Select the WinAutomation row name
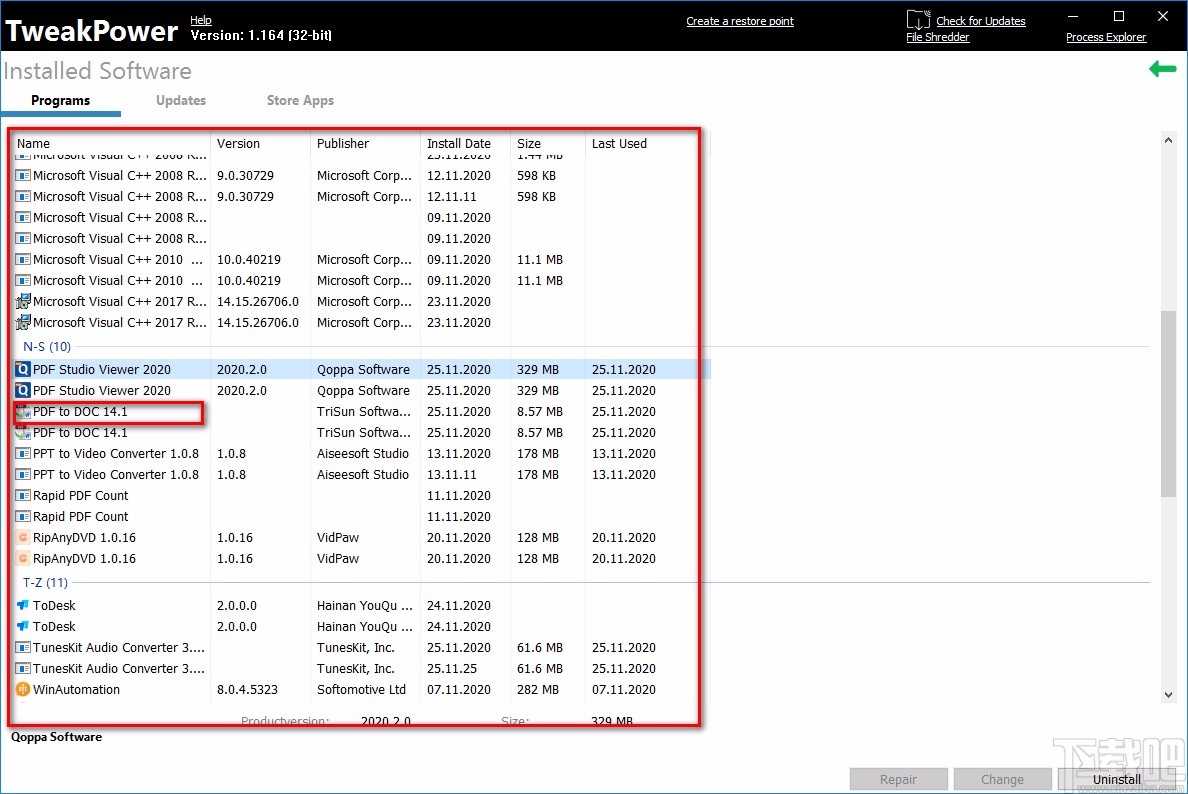The height and width of the screenshot is (794, 1188). (x=76, y=690)
